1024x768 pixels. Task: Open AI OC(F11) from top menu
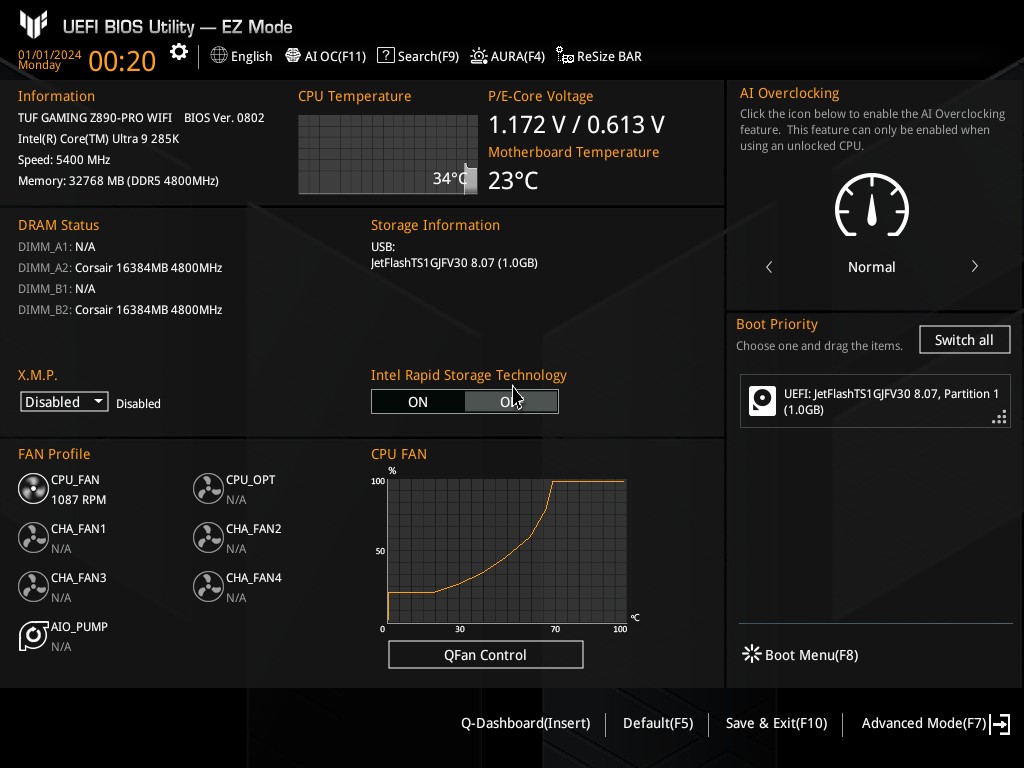326,56
